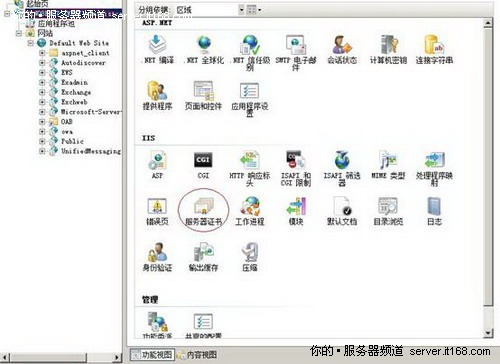Switch to the 功能视图 tab
Viewport: 500px width, 364px height.
pyautogui.click(x=152, y=355)
